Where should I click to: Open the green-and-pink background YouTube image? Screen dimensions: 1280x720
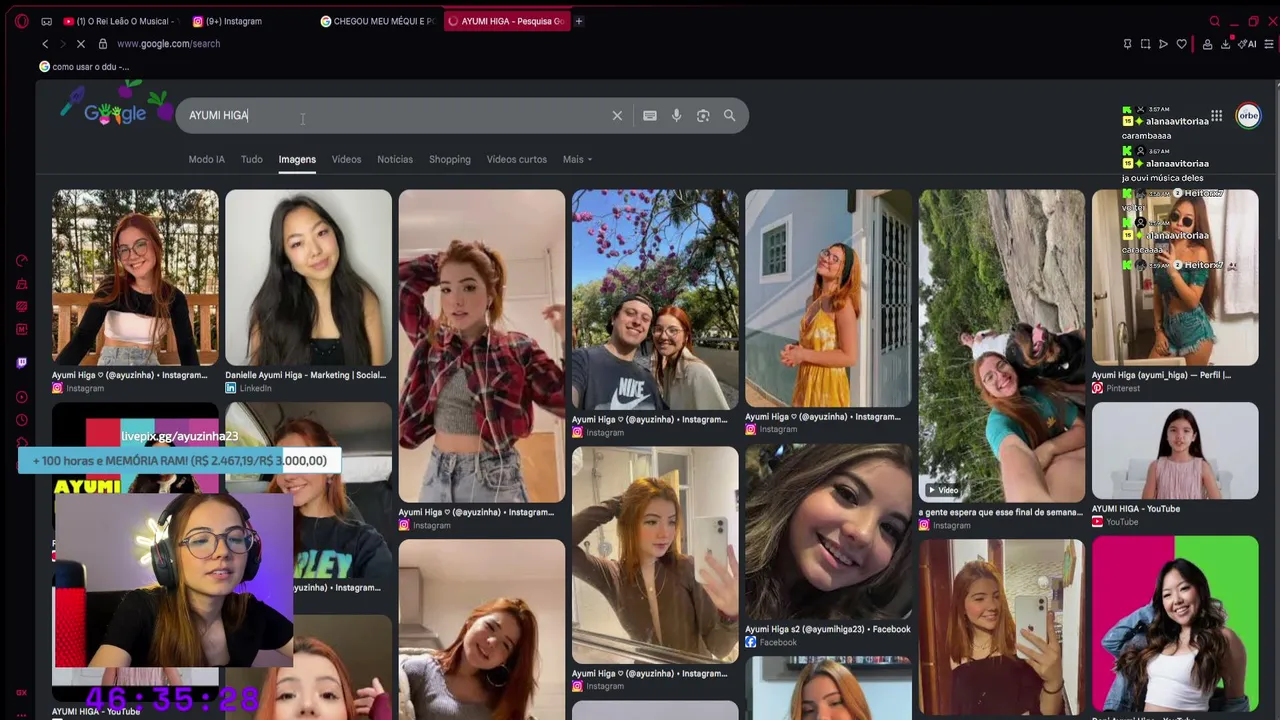(1175, 623)
